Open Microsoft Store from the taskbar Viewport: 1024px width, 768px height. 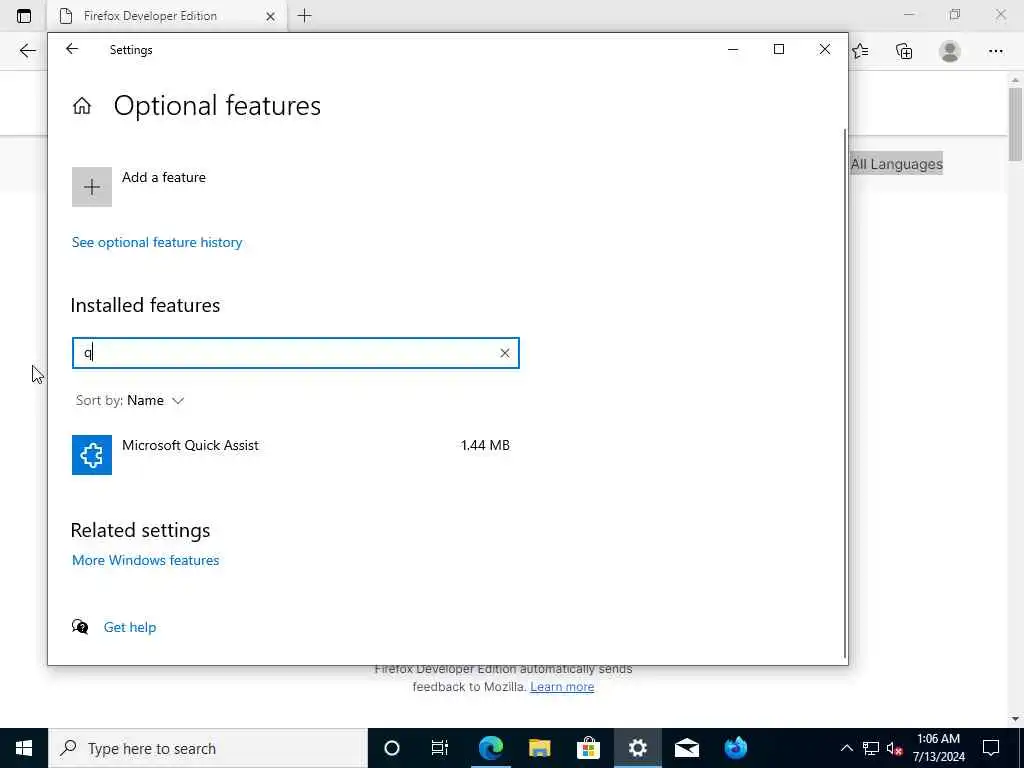click(x=588, y=748)
